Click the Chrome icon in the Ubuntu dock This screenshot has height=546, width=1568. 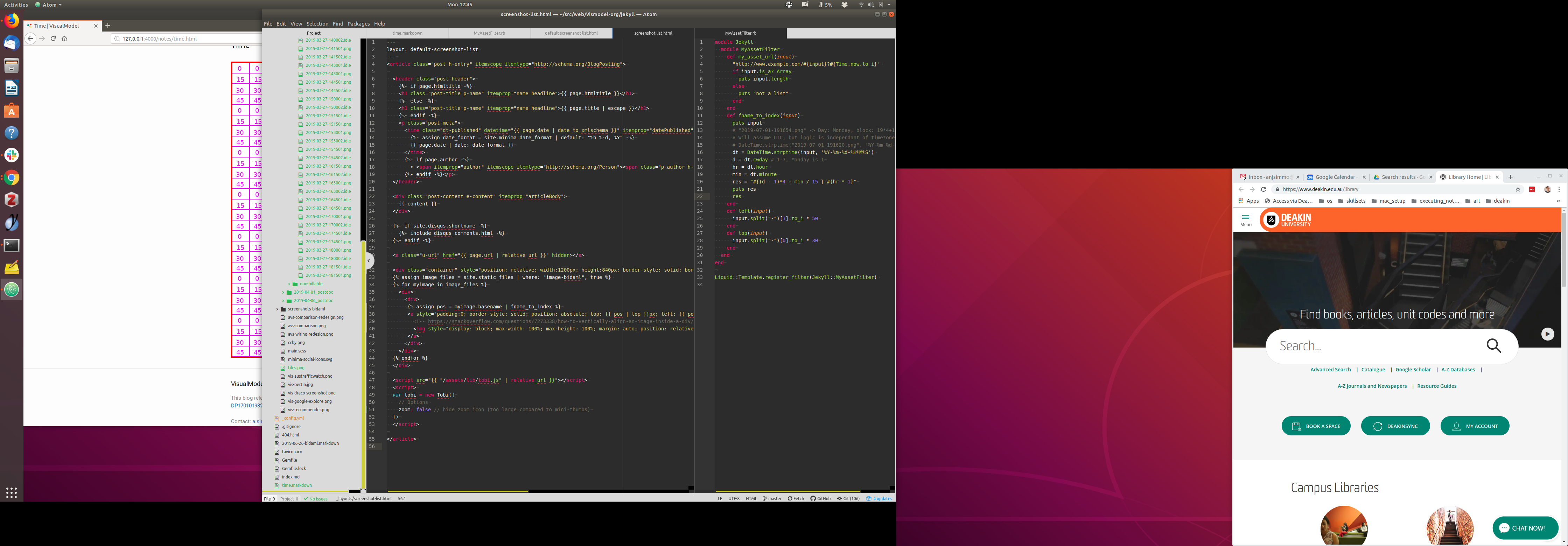click(x=12, y=178)
